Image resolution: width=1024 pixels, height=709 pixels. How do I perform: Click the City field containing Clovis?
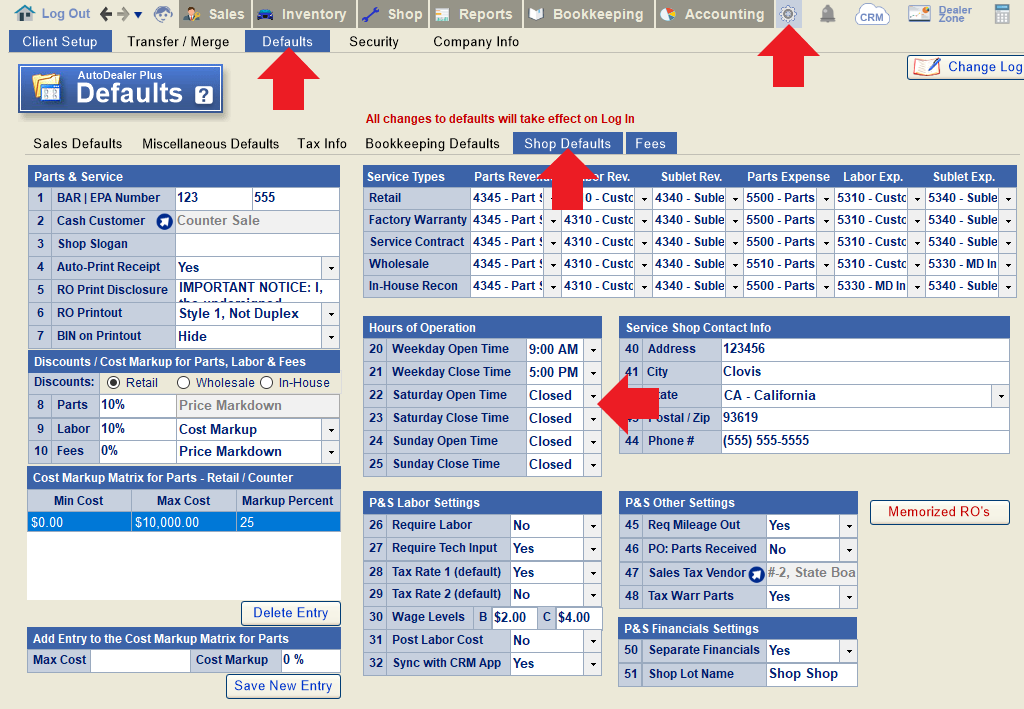pos(865,372)
